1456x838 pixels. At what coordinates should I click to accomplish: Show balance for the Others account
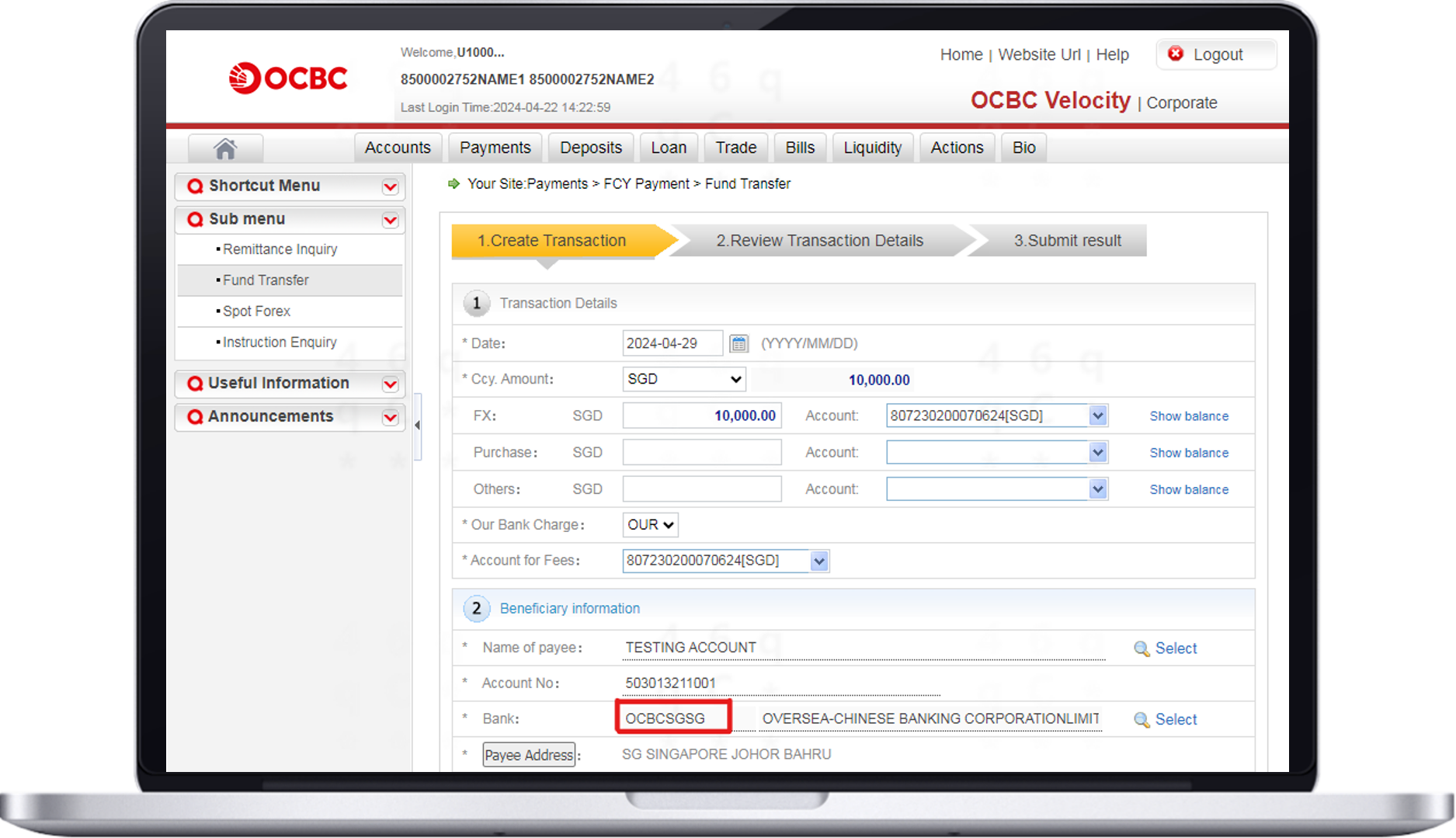(1189, 490)
